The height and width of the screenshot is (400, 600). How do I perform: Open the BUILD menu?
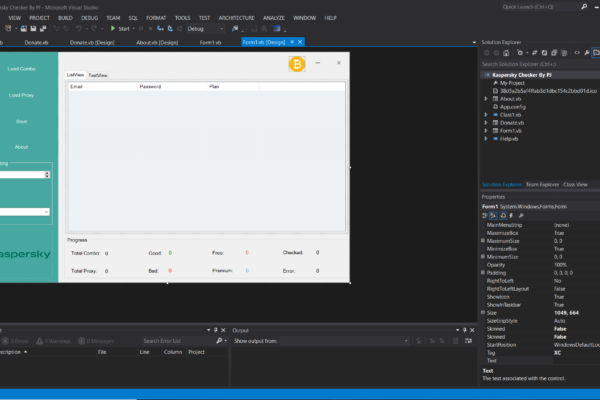pyautogui.click(x=65, y=18)
